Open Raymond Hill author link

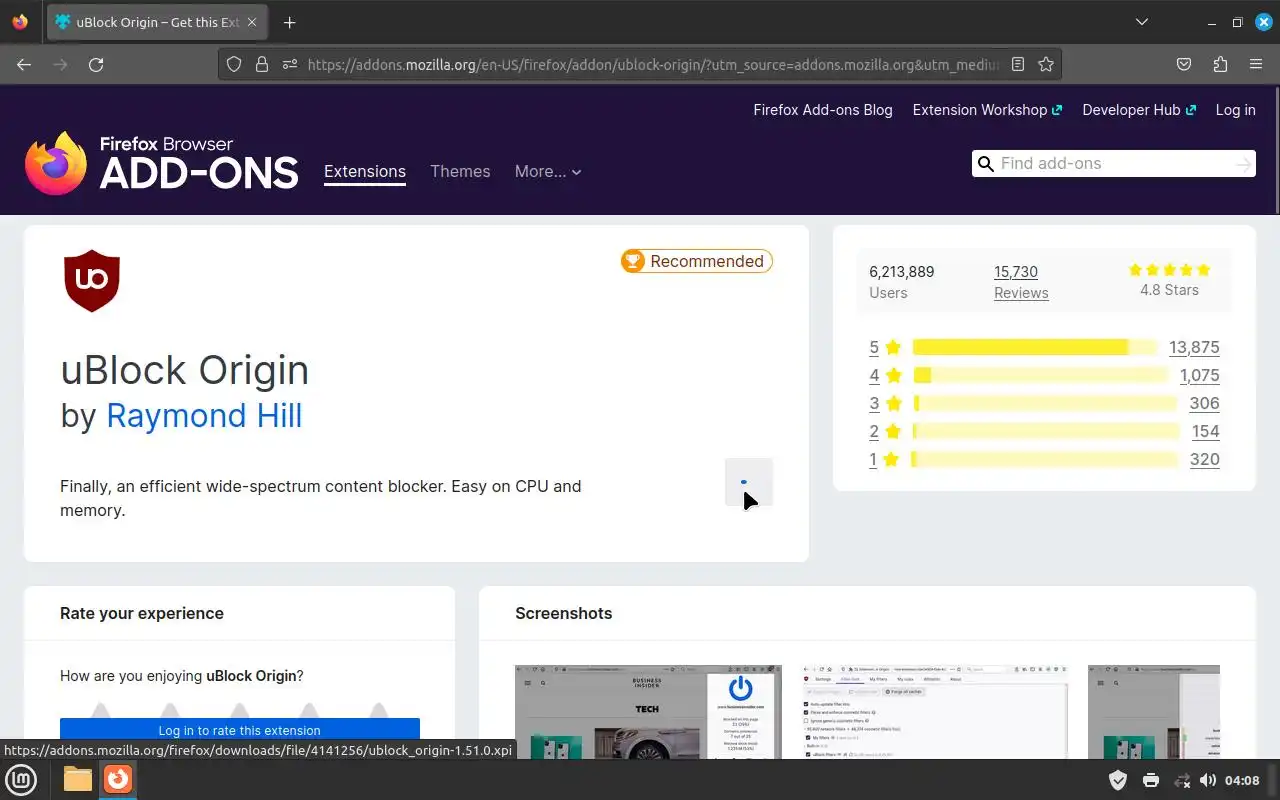click(204, 415)
